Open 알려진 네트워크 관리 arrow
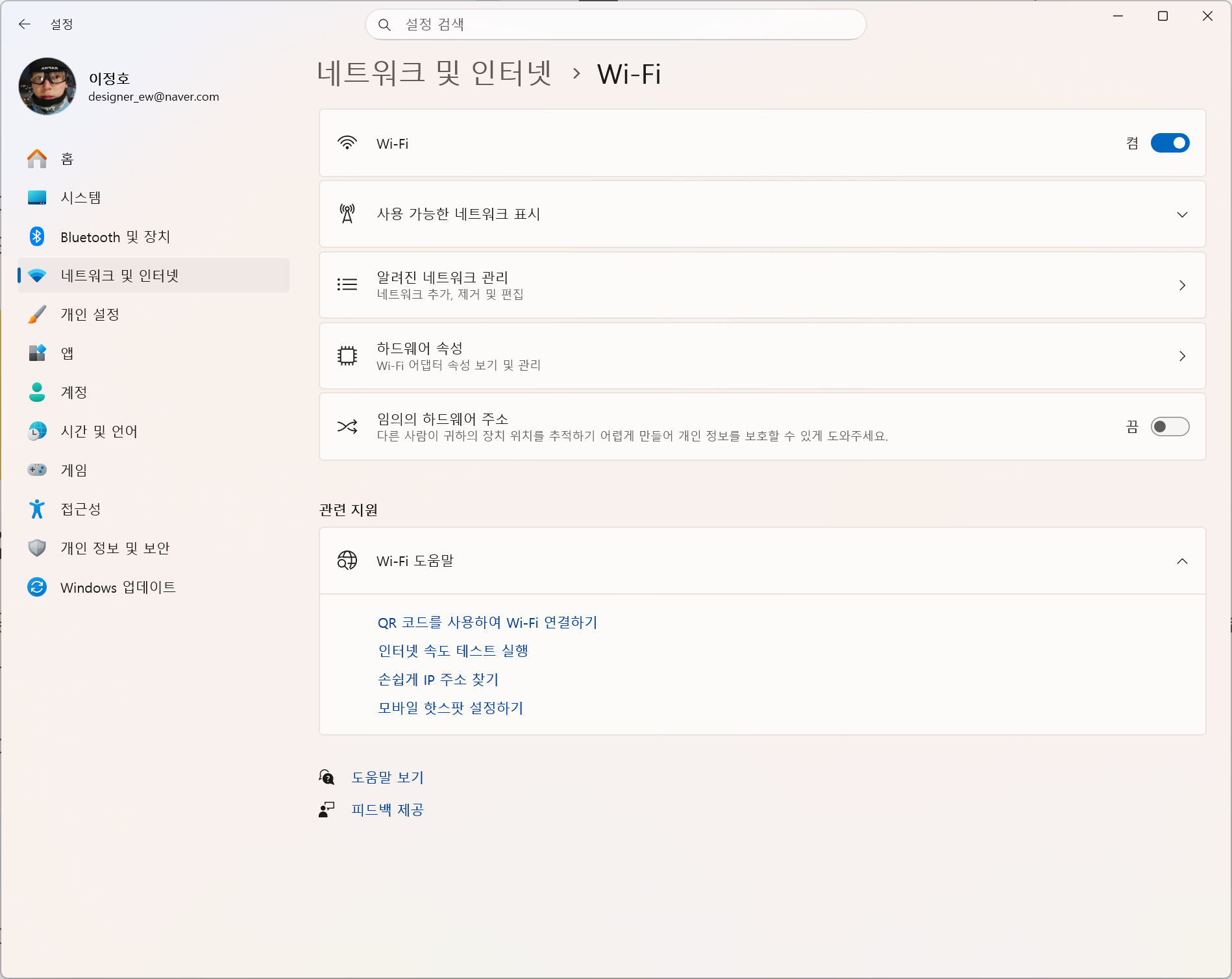 (x=1182, y=285)
